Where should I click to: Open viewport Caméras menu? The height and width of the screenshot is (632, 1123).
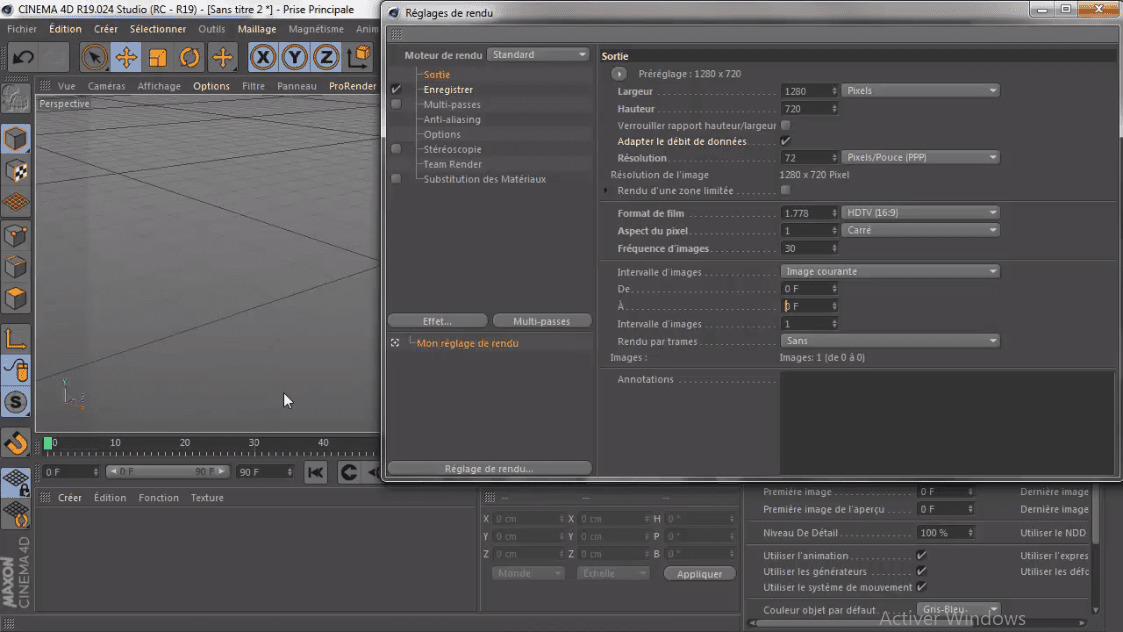point(106,86)
